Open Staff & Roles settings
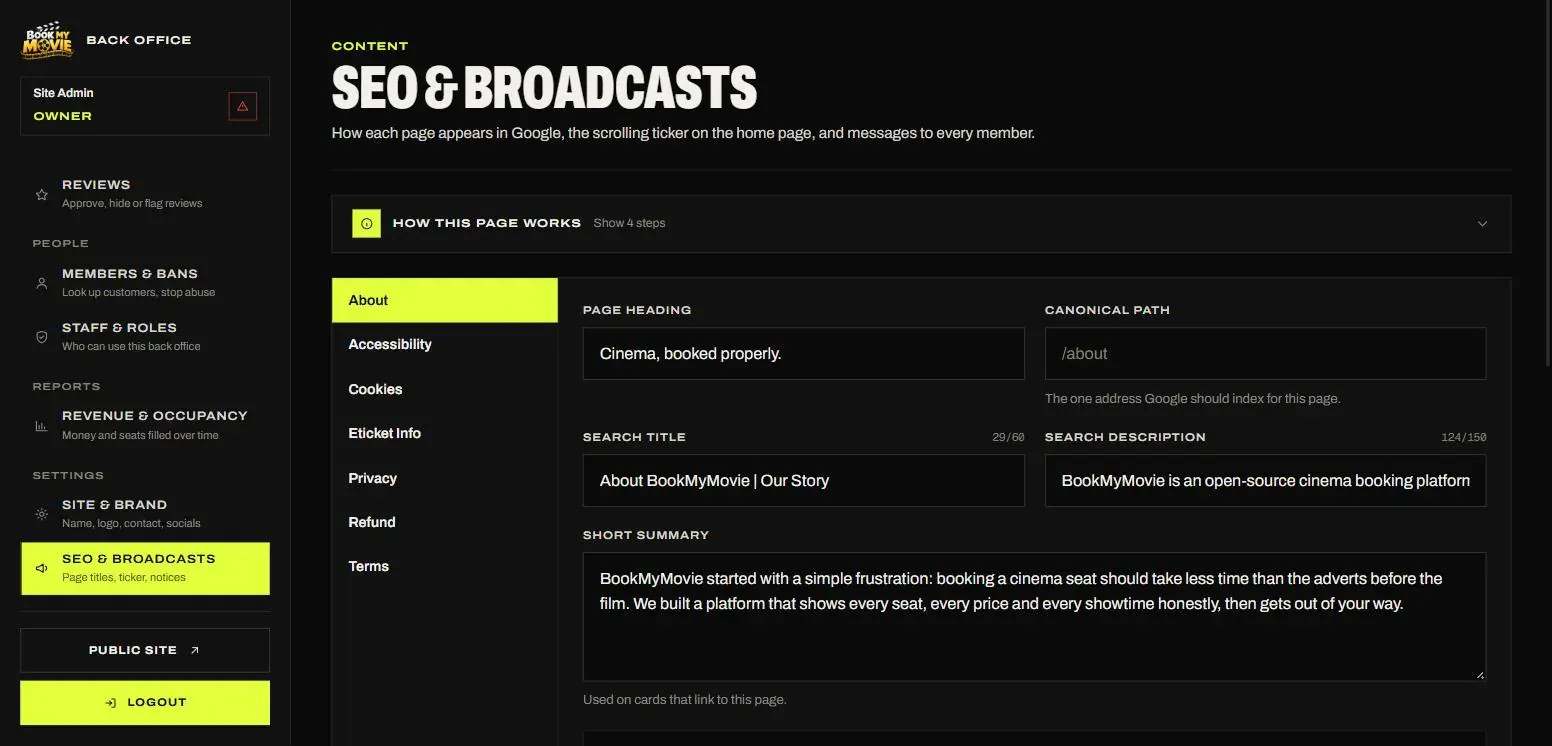This screenshot has height=746, width=1552. tap(145, 337)
